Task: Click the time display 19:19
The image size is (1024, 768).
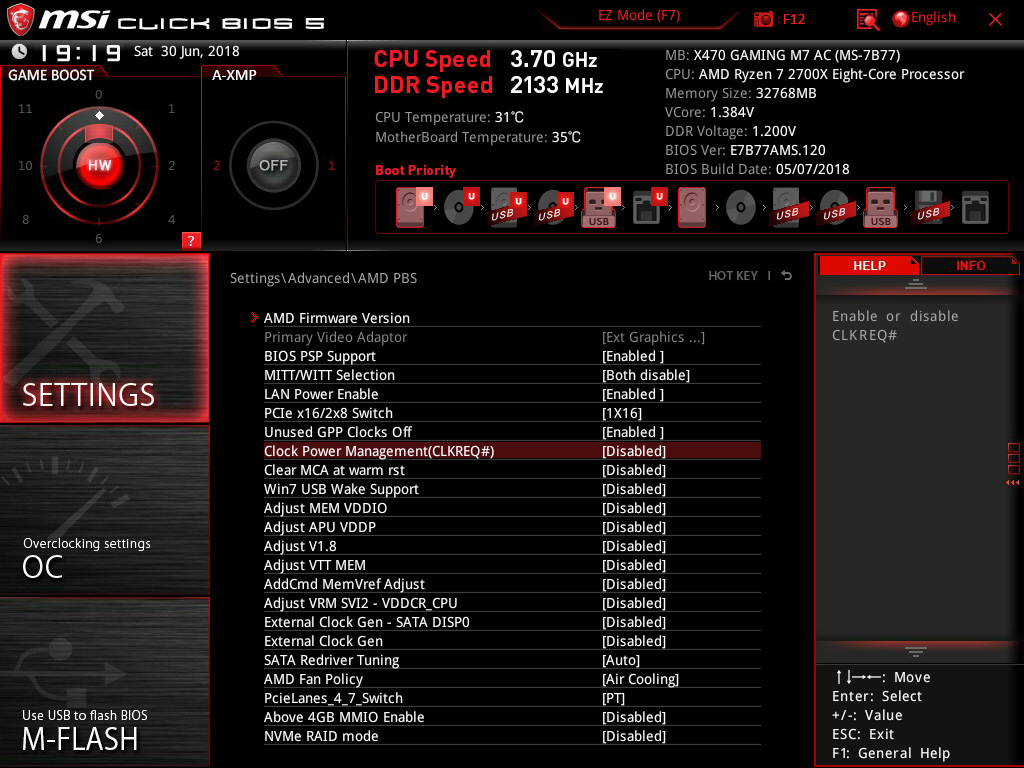Action: [80, 52]
